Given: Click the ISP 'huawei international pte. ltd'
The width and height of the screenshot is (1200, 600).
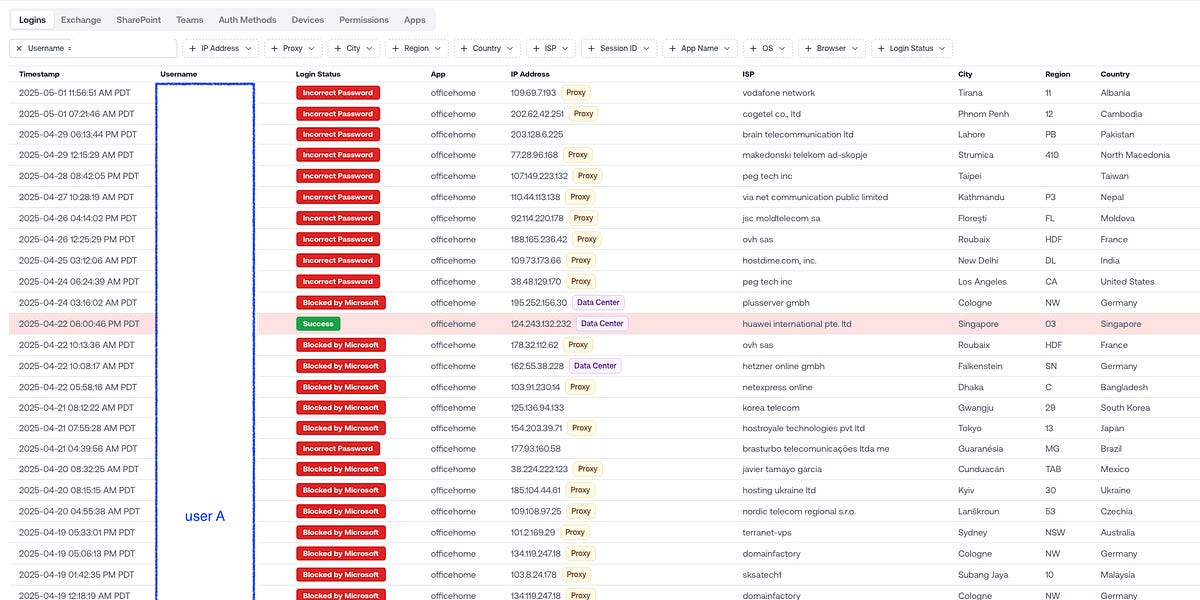Looking at the screenshot, I should tap(797, 324).
